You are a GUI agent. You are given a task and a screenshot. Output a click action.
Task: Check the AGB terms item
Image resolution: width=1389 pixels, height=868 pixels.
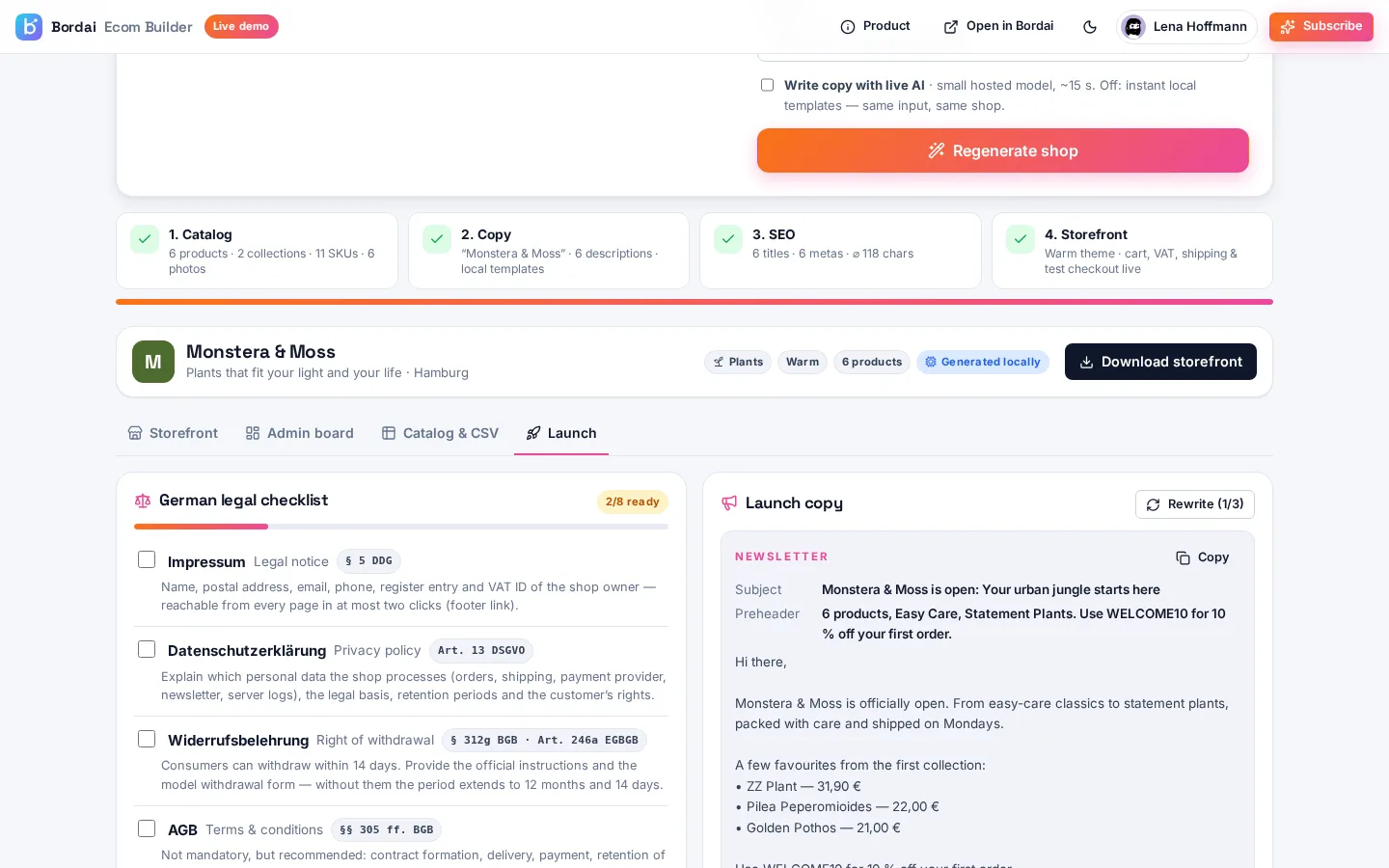pos(147,828)
